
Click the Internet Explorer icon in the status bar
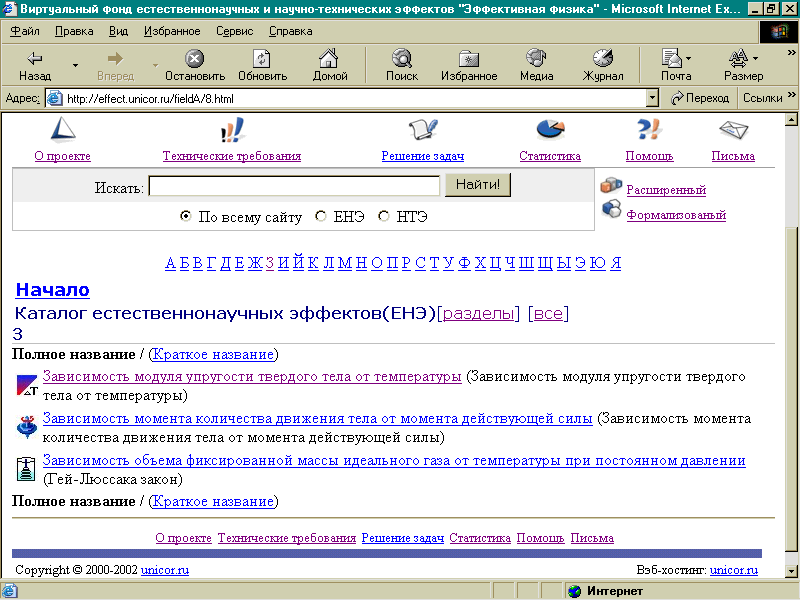click(10, 591)
